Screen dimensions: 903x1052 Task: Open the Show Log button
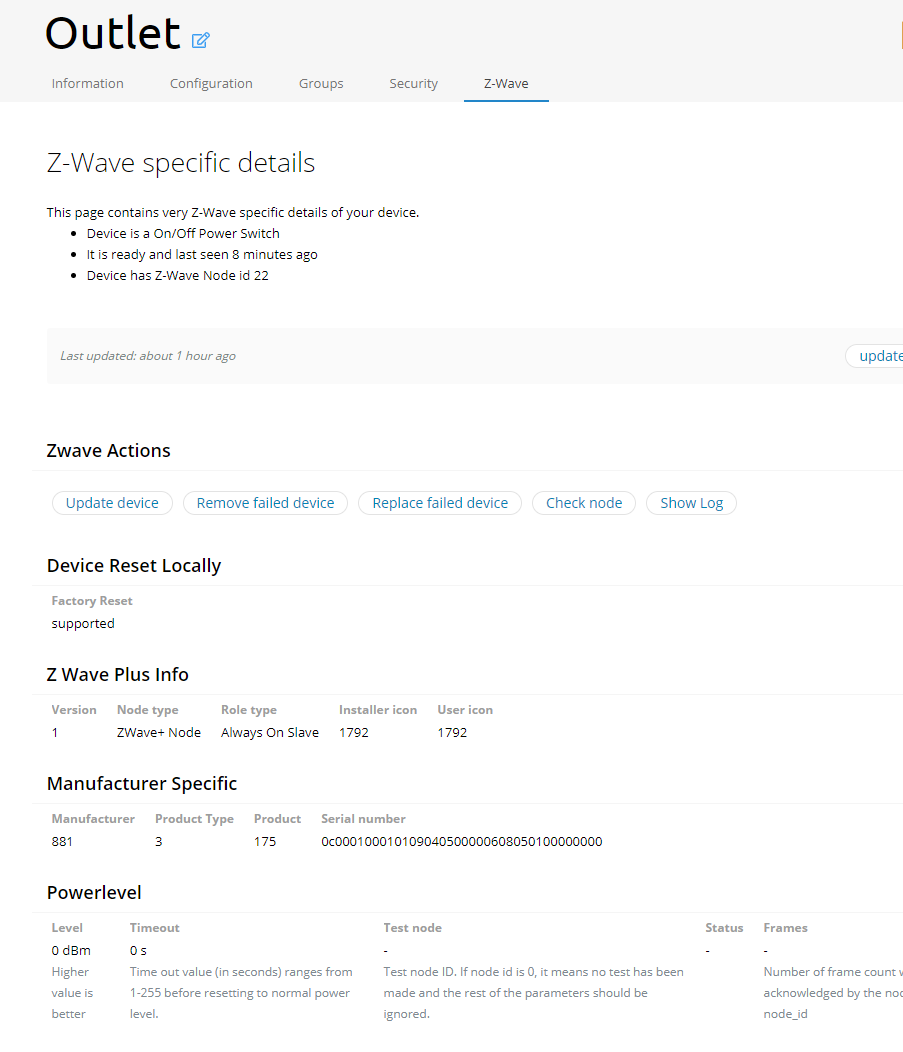pyautogui.click(x=691, y=503)
